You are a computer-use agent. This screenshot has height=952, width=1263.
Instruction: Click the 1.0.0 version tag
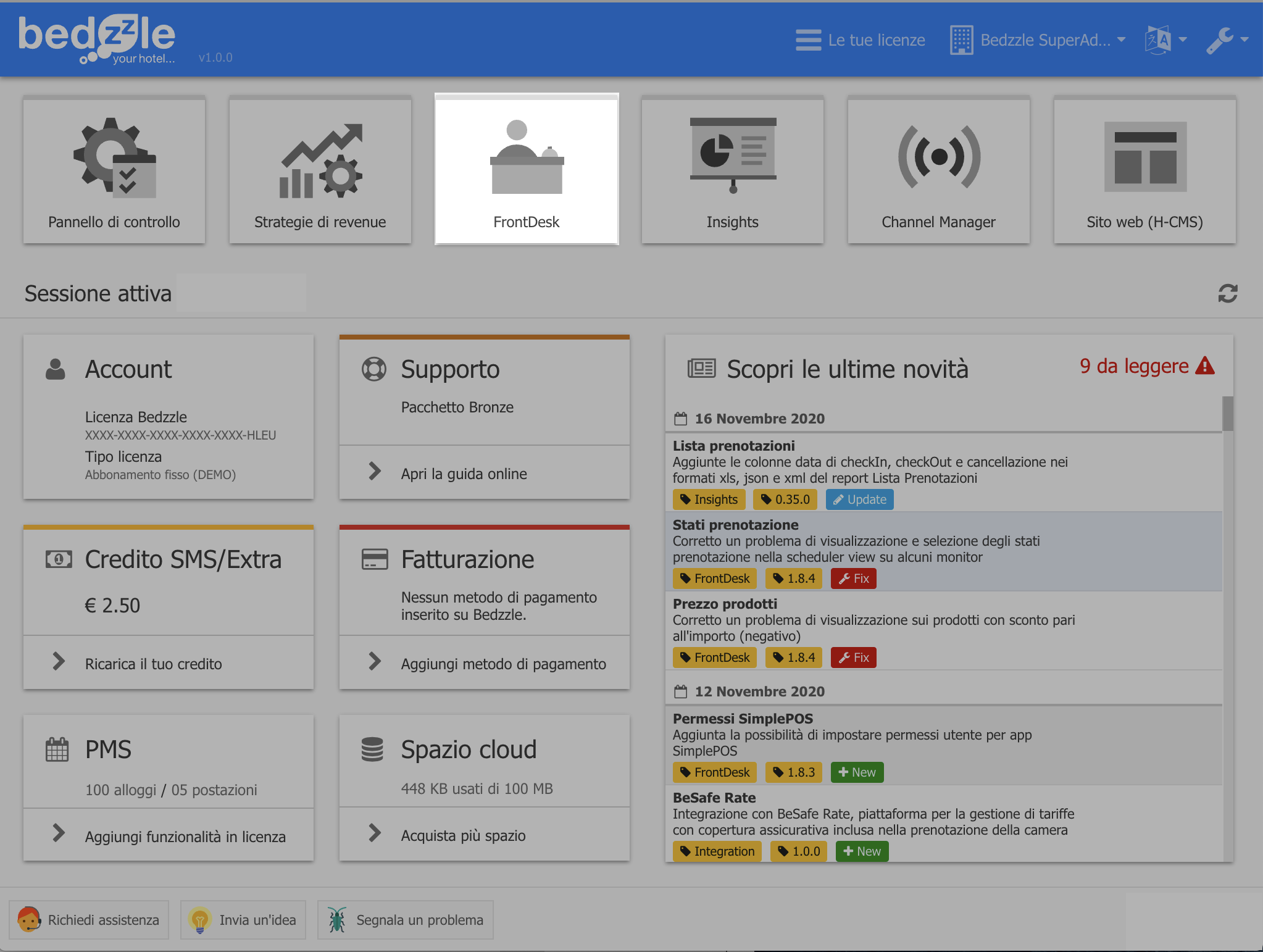(x=799, y=851)
